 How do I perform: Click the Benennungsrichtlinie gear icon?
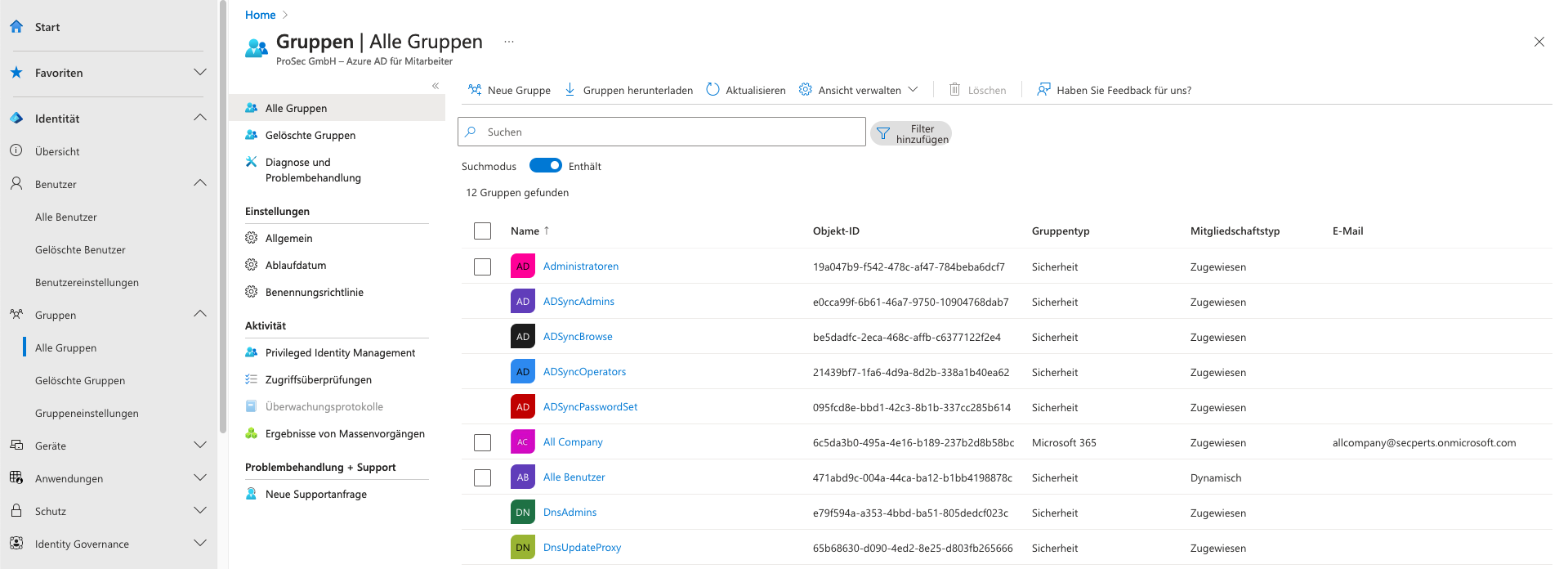pos(252,292)
